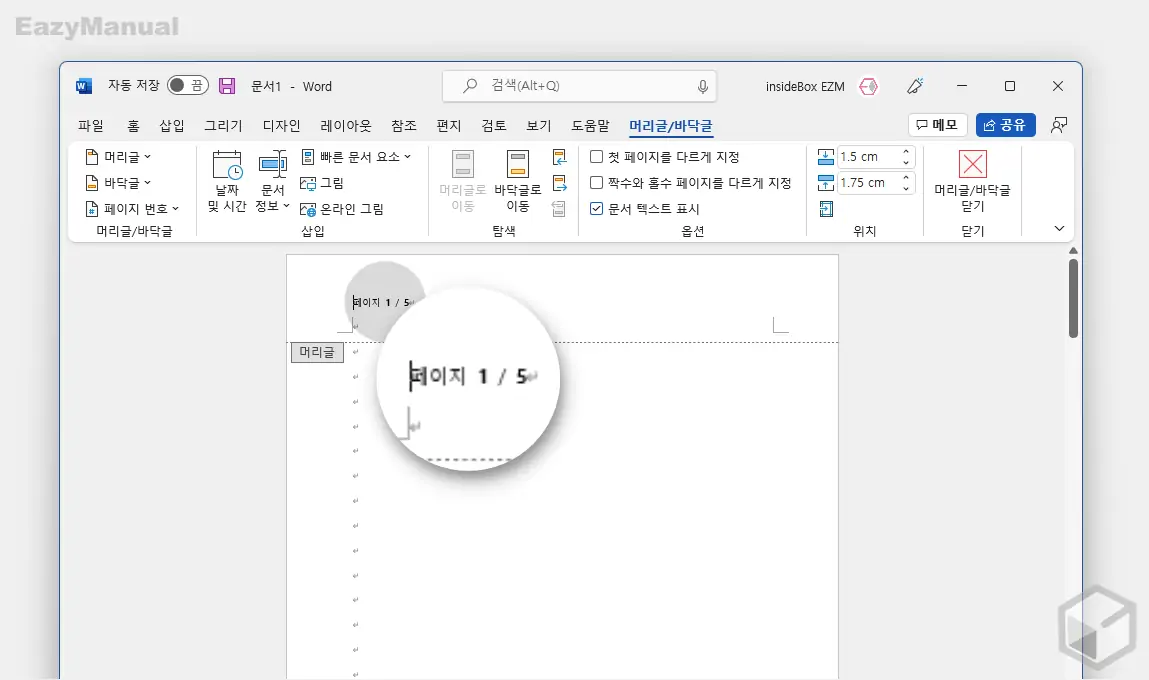
Task: Enable 짝수와 홀수 페이지를 다르게 지정
Action: pos(596,182)
